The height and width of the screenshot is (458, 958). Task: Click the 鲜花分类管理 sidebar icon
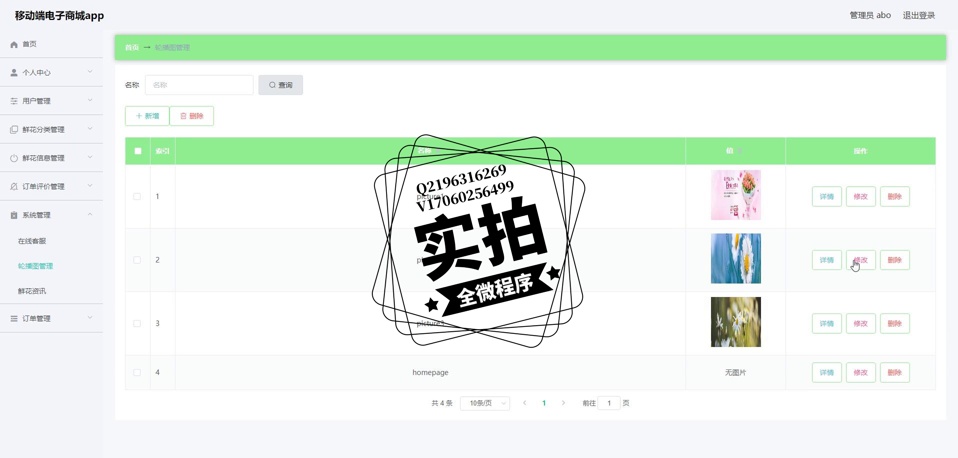(14, 130)
